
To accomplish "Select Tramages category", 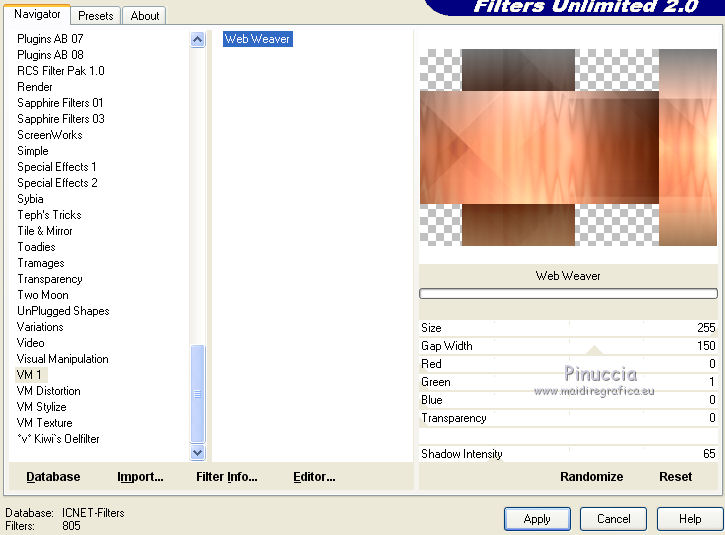I will tap(41, 263).
